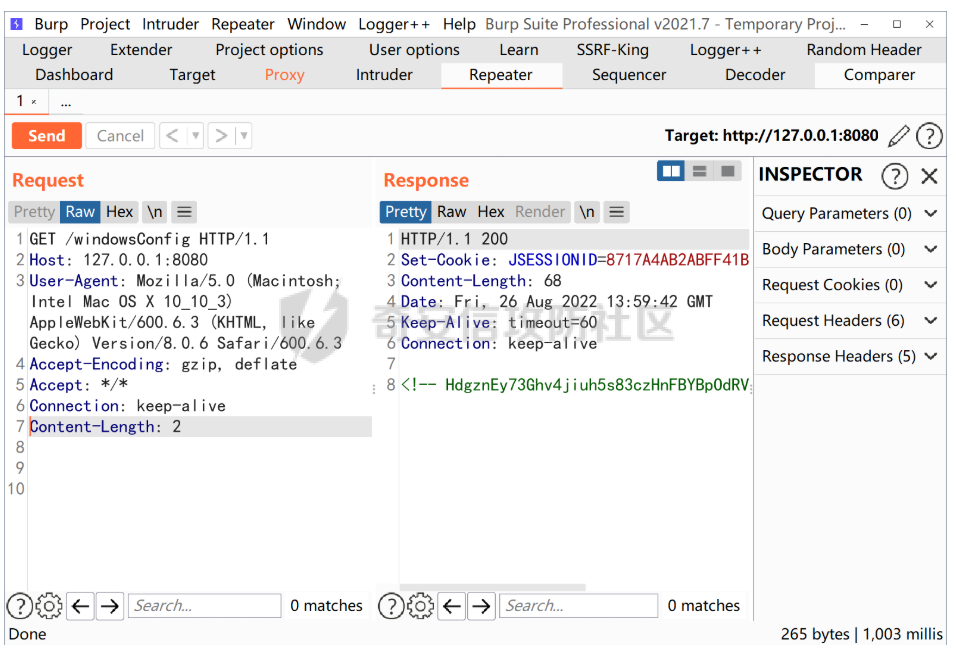Image resolution: width=958 pixels, height=645 pixels.
Task: Close Repeater tab 1
Action: point(34,102)
